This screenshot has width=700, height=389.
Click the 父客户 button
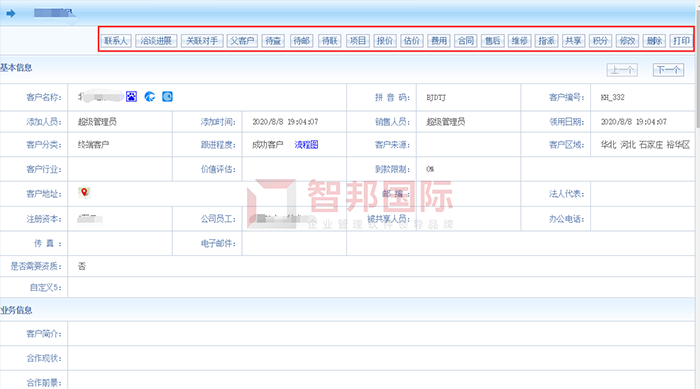click(242, 41)
